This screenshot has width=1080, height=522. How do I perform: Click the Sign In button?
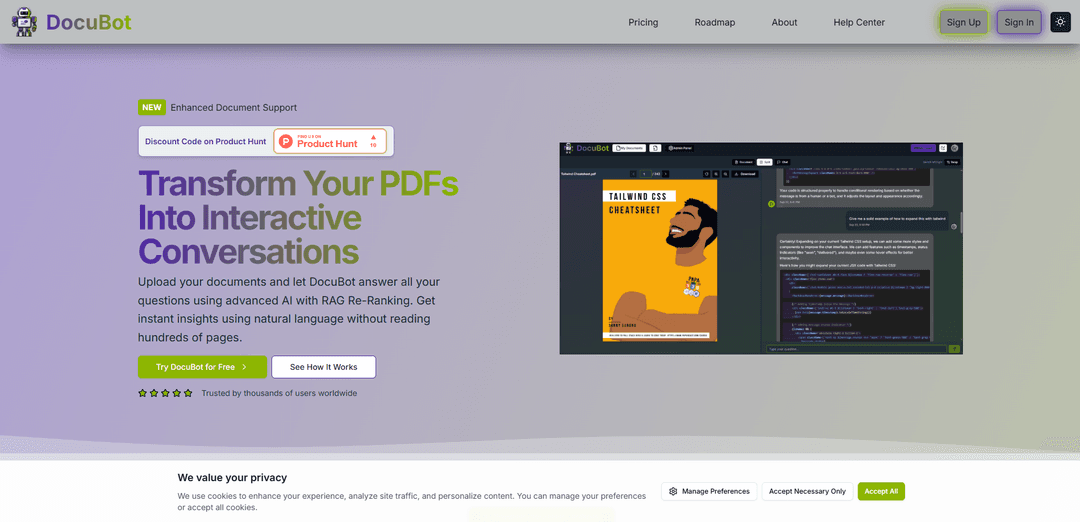pos(1019,22)
